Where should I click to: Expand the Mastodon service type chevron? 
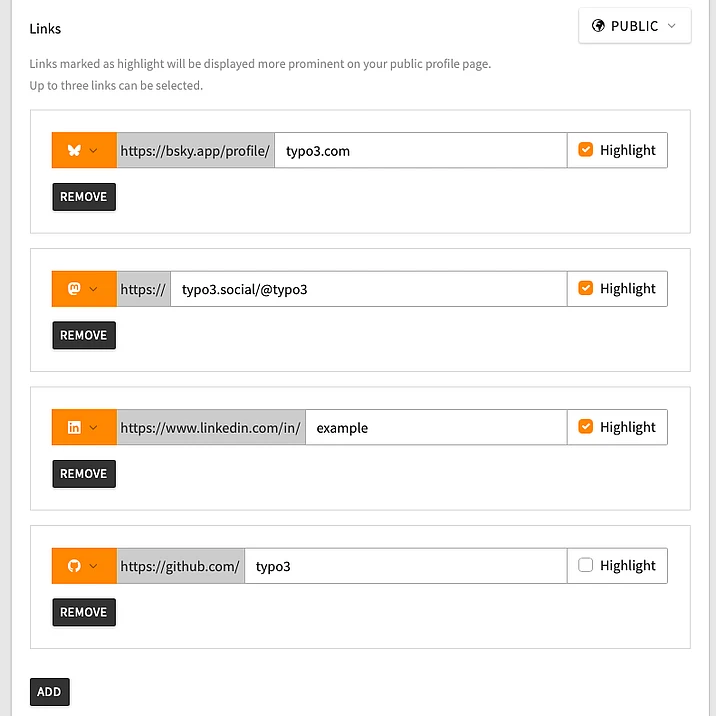(x=94, y=289)
